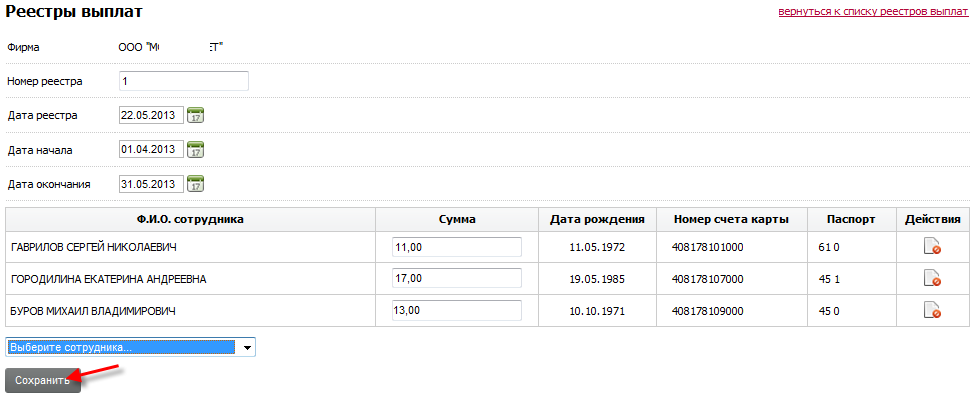Focus the Номер реестра input field
974x408 pixels.
tap(184, 81)
